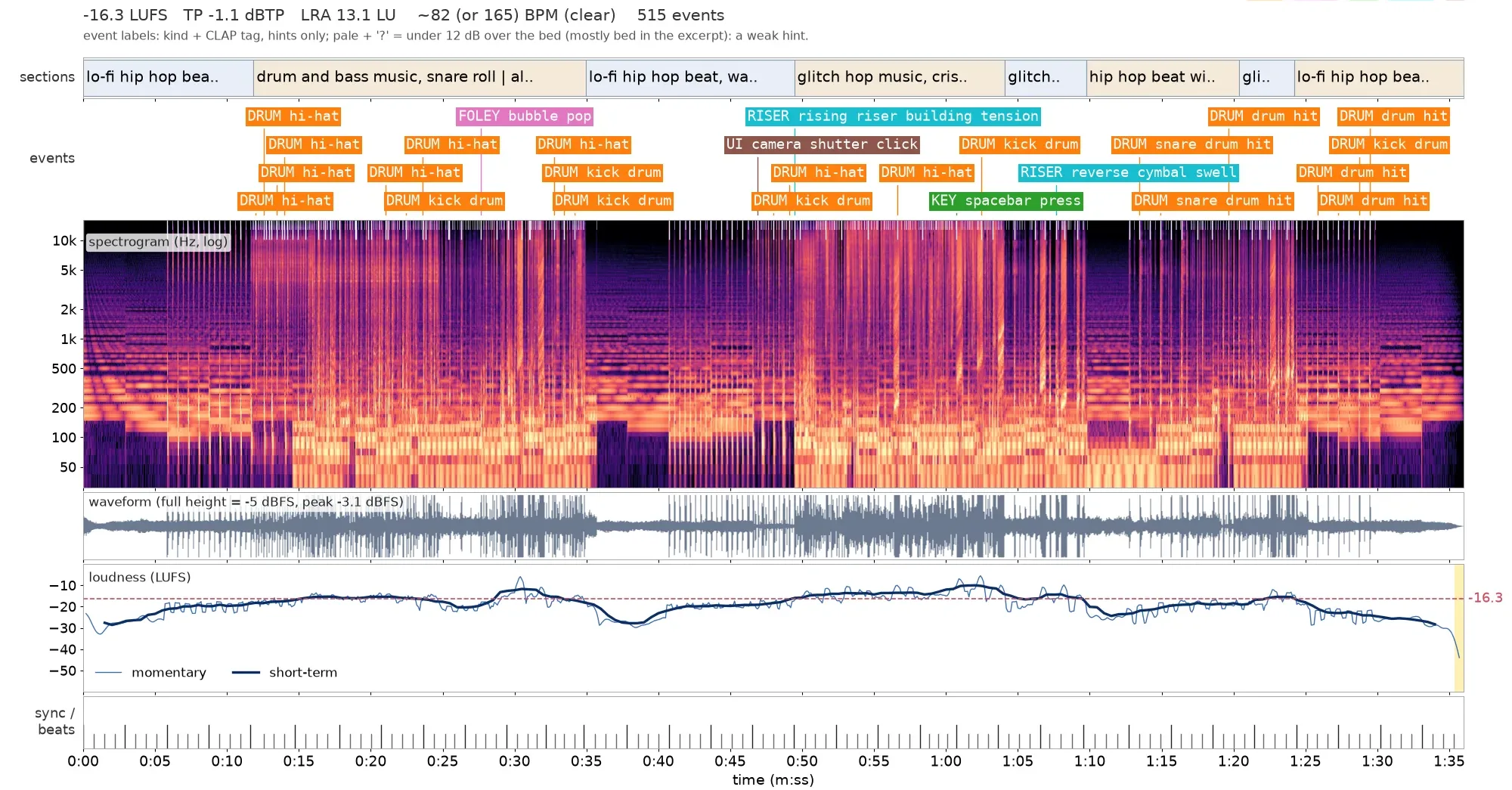Click the 'FOLEY bubble pop' event label
This screenshot has height=790, width=1512.
coord(525,116)
